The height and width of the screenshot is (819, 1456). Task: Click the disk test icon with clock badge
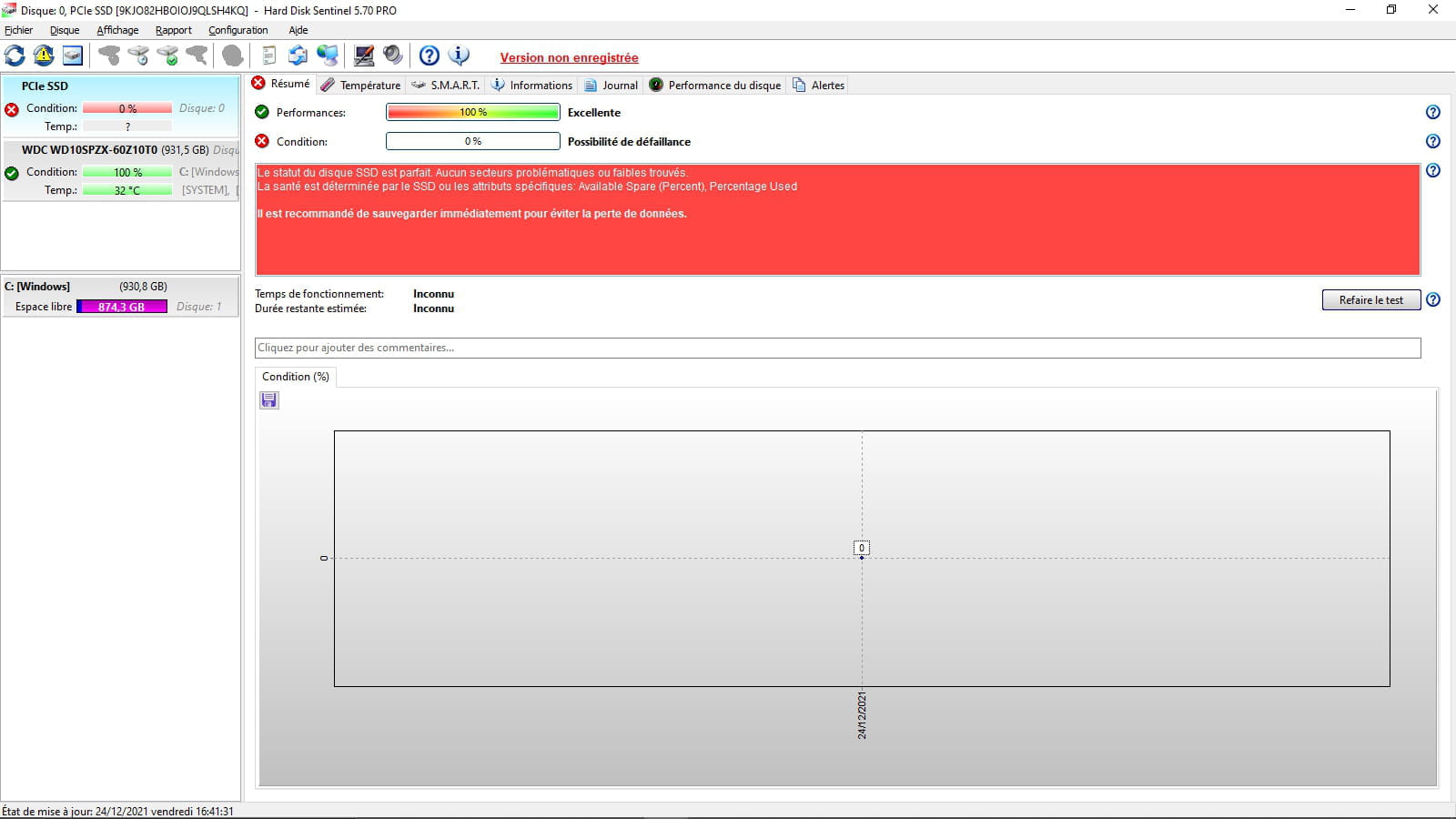(138, 56)
